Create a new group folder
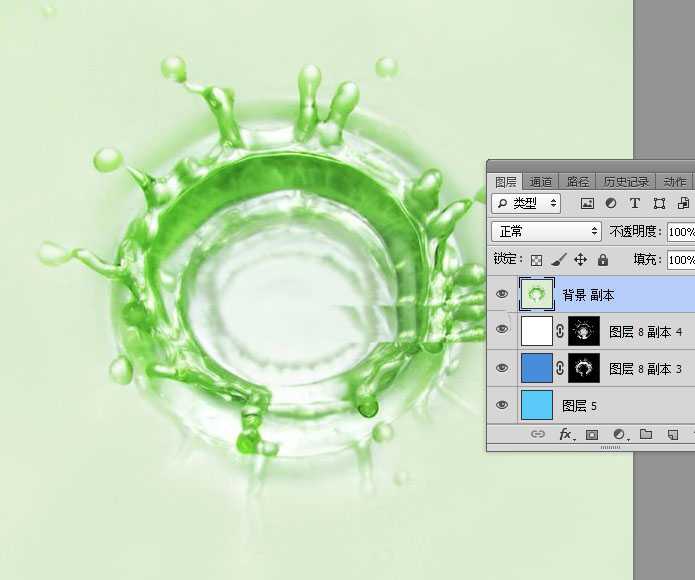 coord(646,435)
